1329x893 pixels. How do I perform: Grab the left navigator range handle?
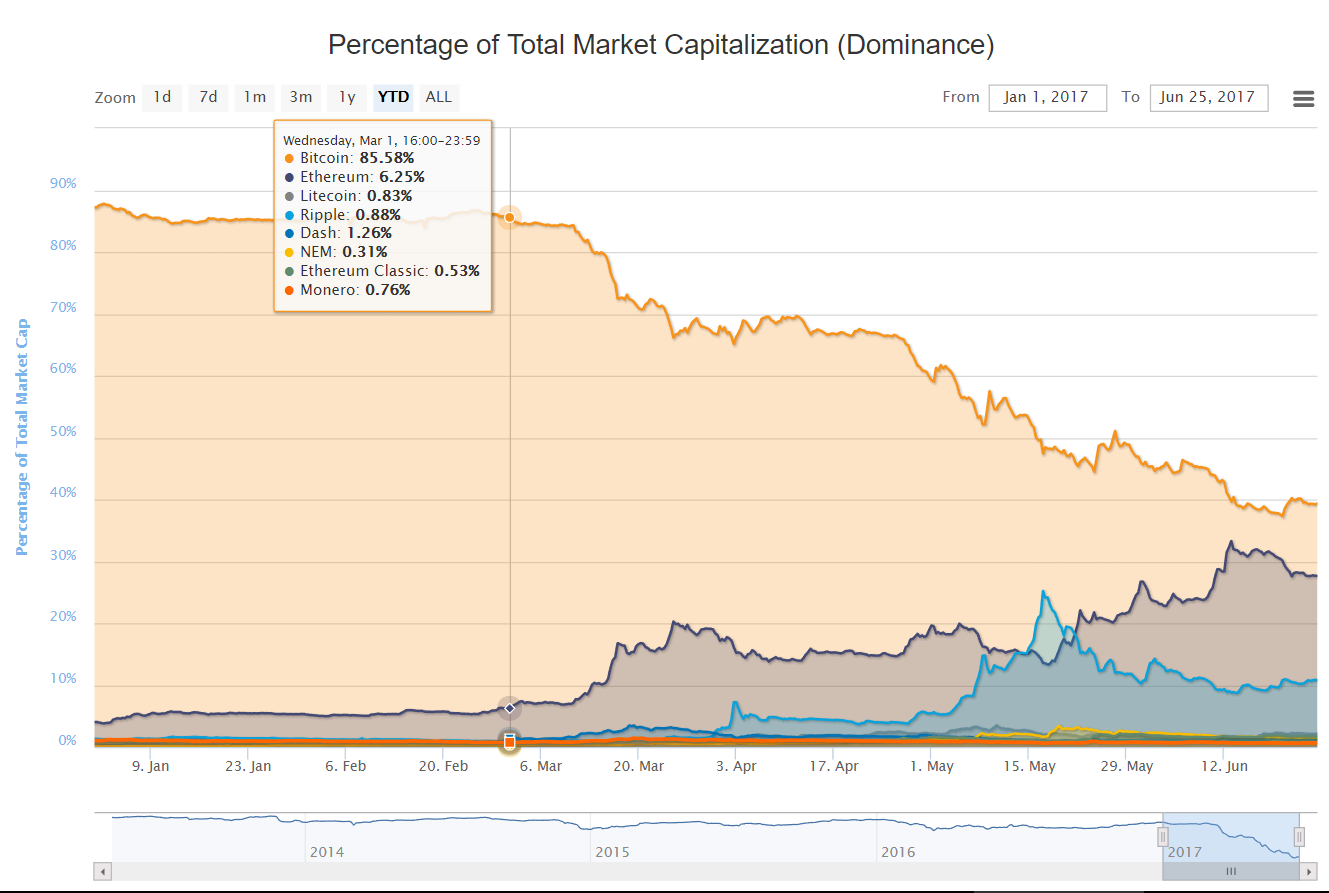[1163, 836]
